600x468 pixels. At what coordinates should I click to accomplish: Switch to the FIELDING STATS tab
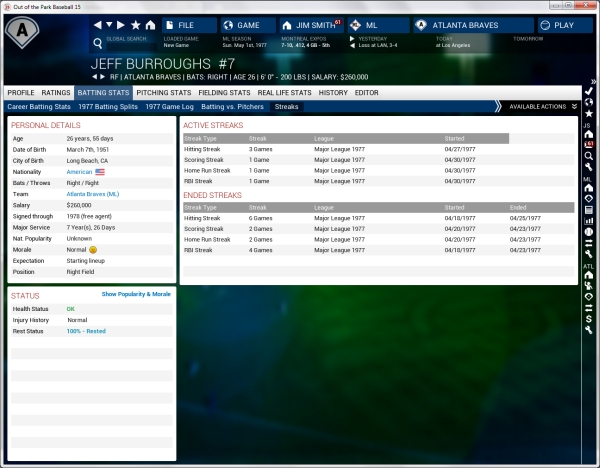tap(224, 93)
